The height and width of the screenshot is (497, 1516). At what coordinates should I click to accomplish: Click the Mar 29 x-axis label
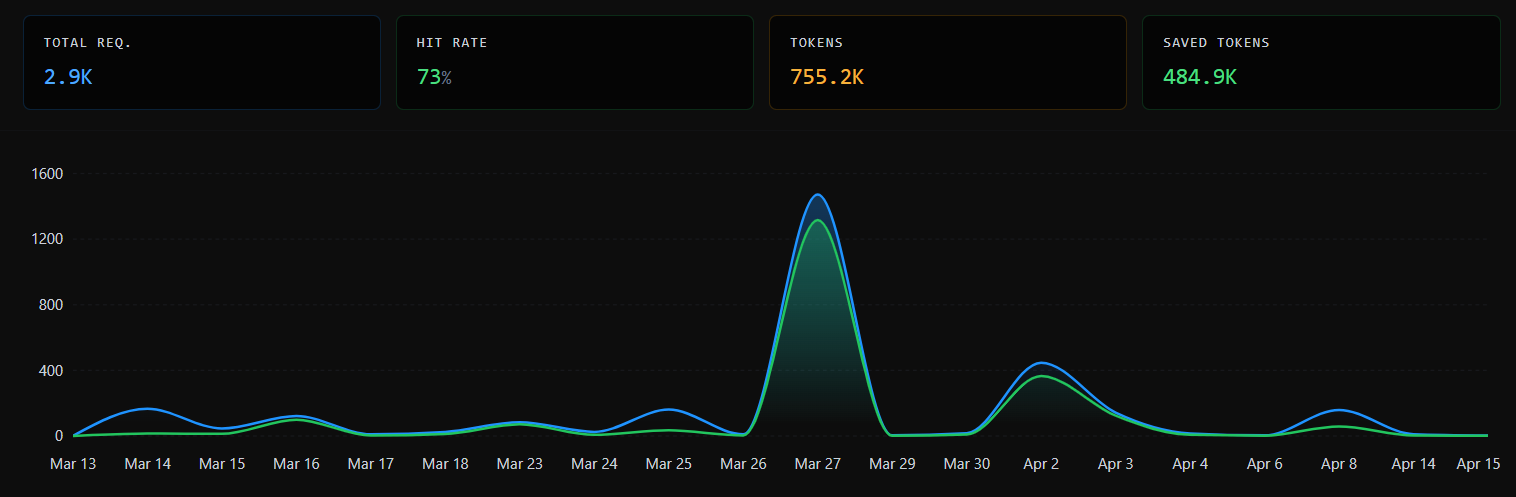coord(893,464)
